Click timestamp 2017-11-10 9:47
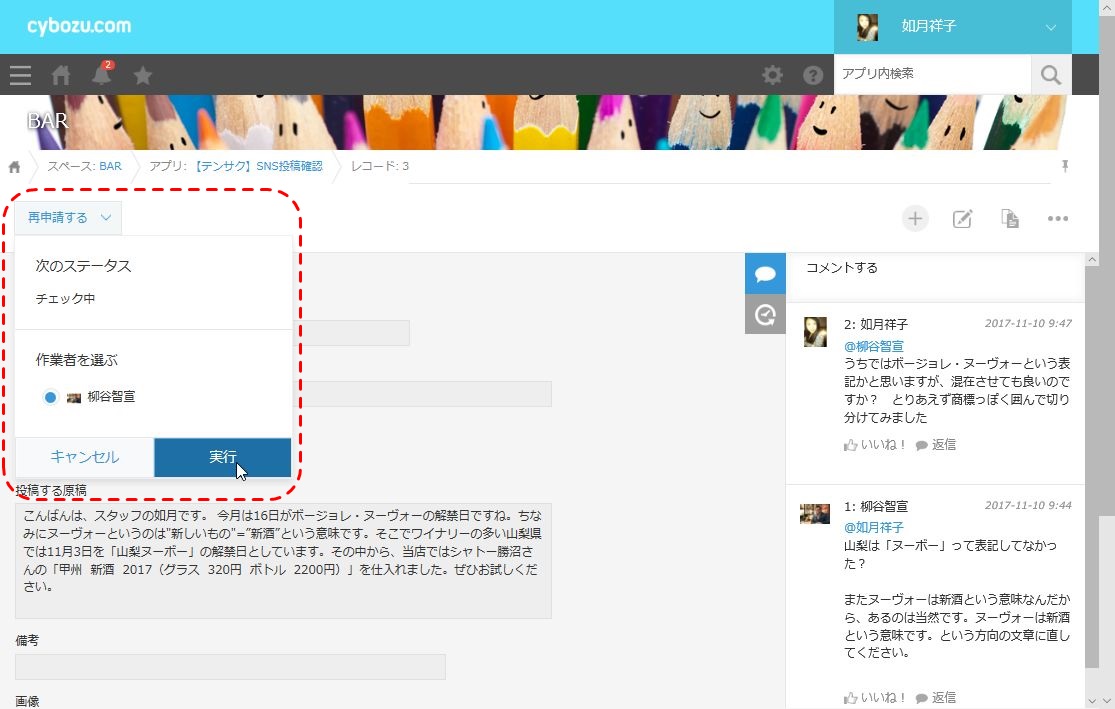The height and width of the screenshot is (709, 1115). point(1028,324)
